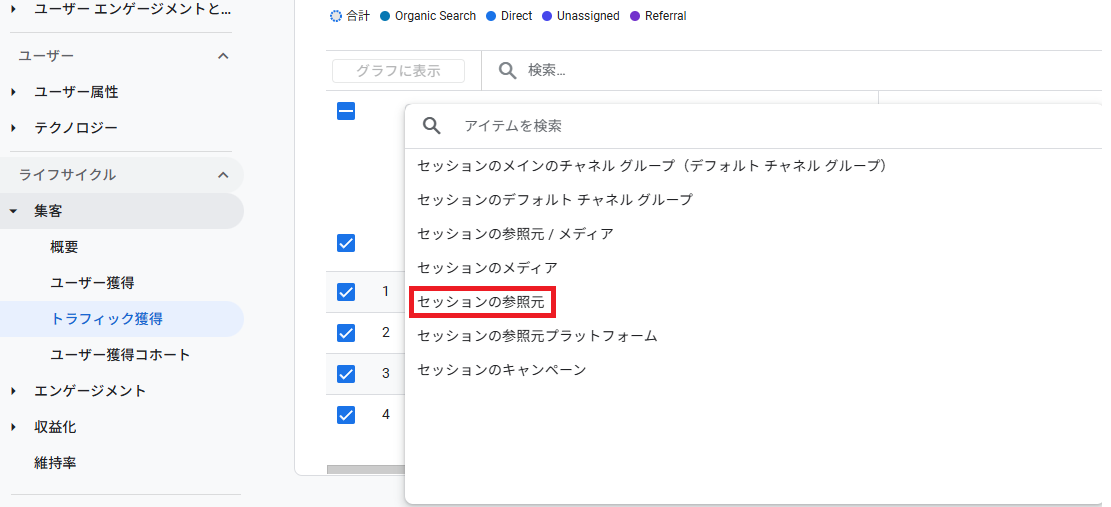This screenshot has height=507, width=1111.
Task: Click the Organic Search legend label
Action: point(435,16)
